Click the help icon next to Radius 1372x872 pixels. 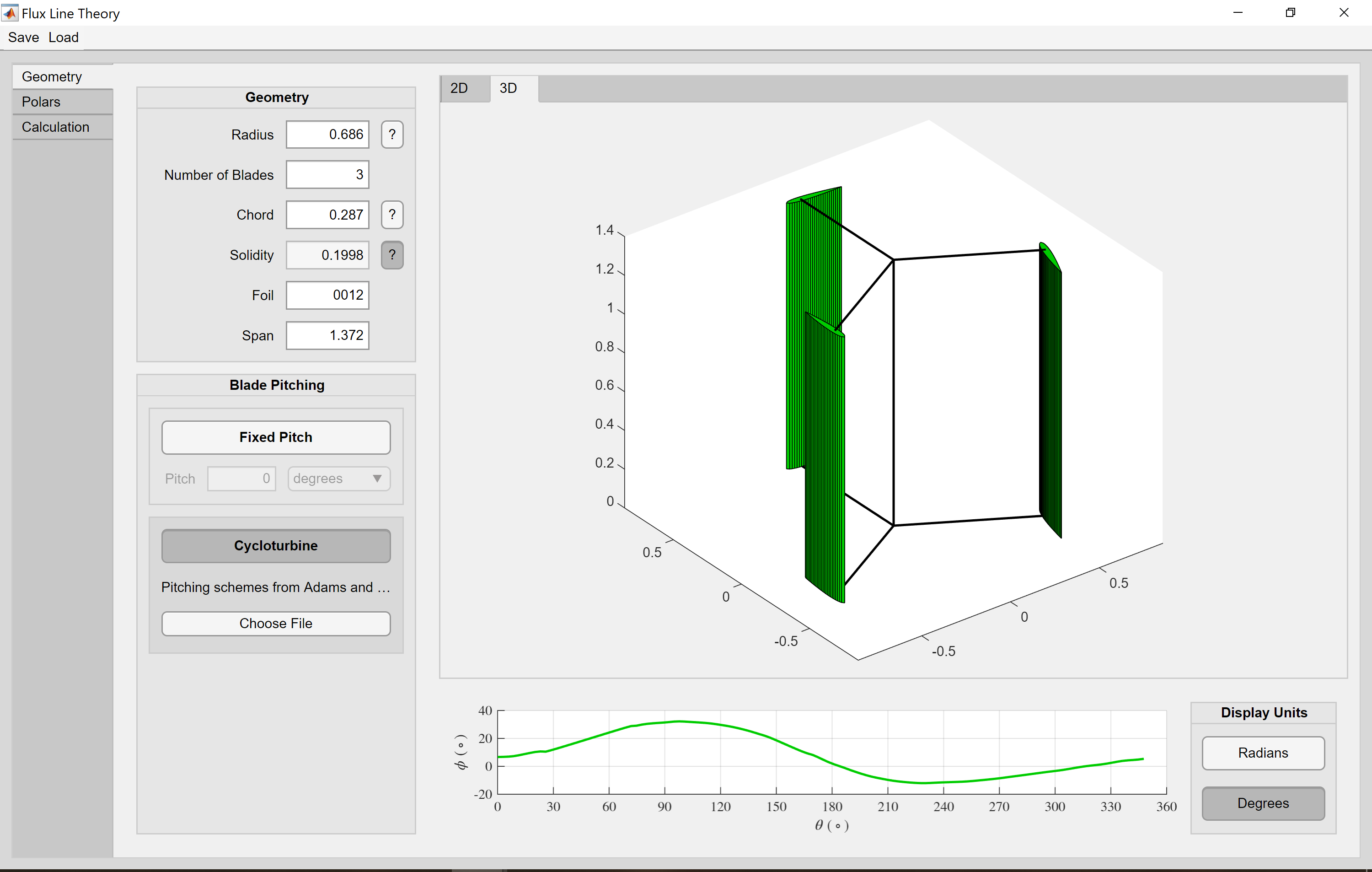tap(392, 135)
